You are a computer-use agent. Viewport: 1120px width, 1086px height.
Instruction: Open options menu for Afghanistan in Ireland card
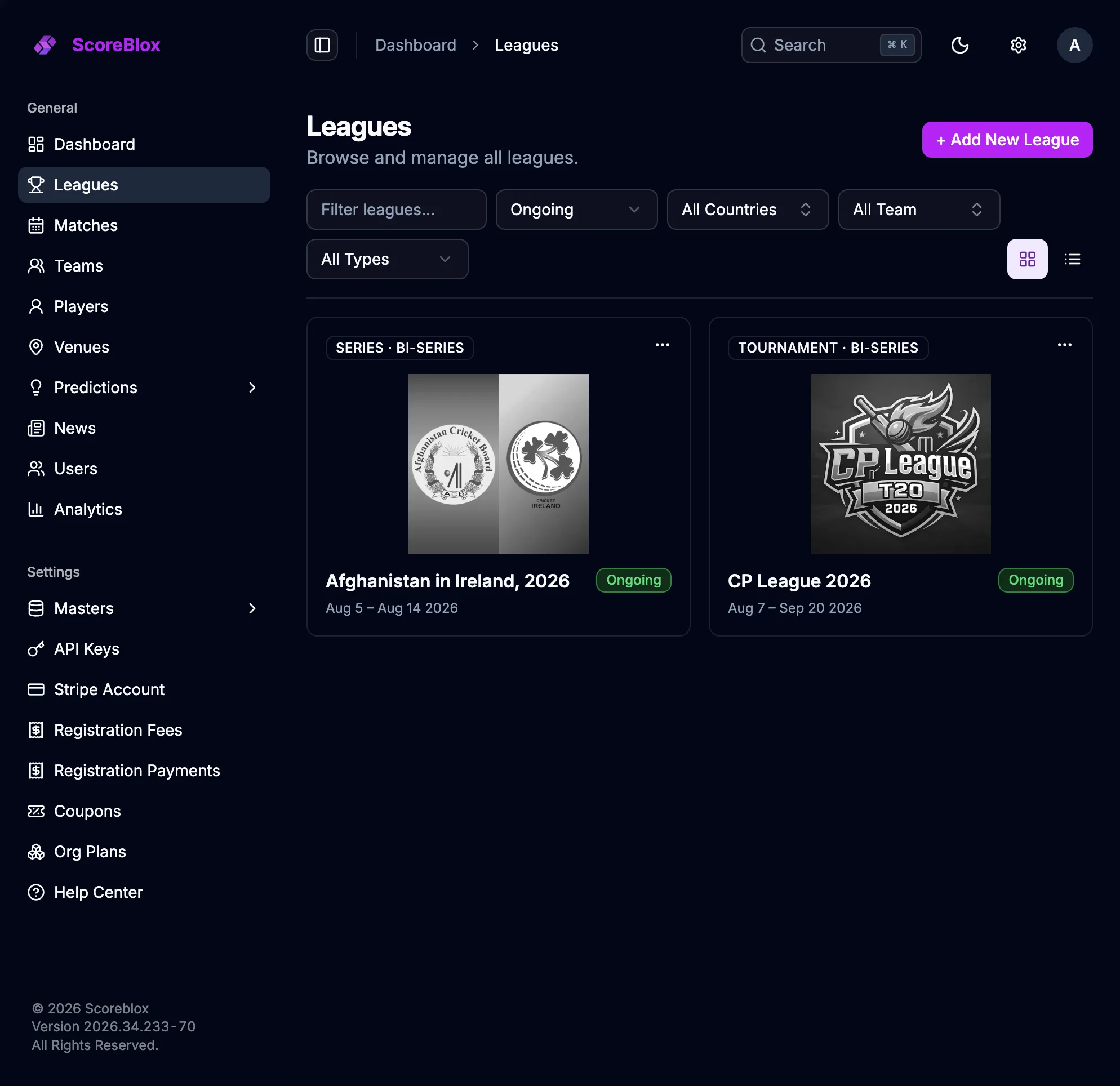pos(662,345)
